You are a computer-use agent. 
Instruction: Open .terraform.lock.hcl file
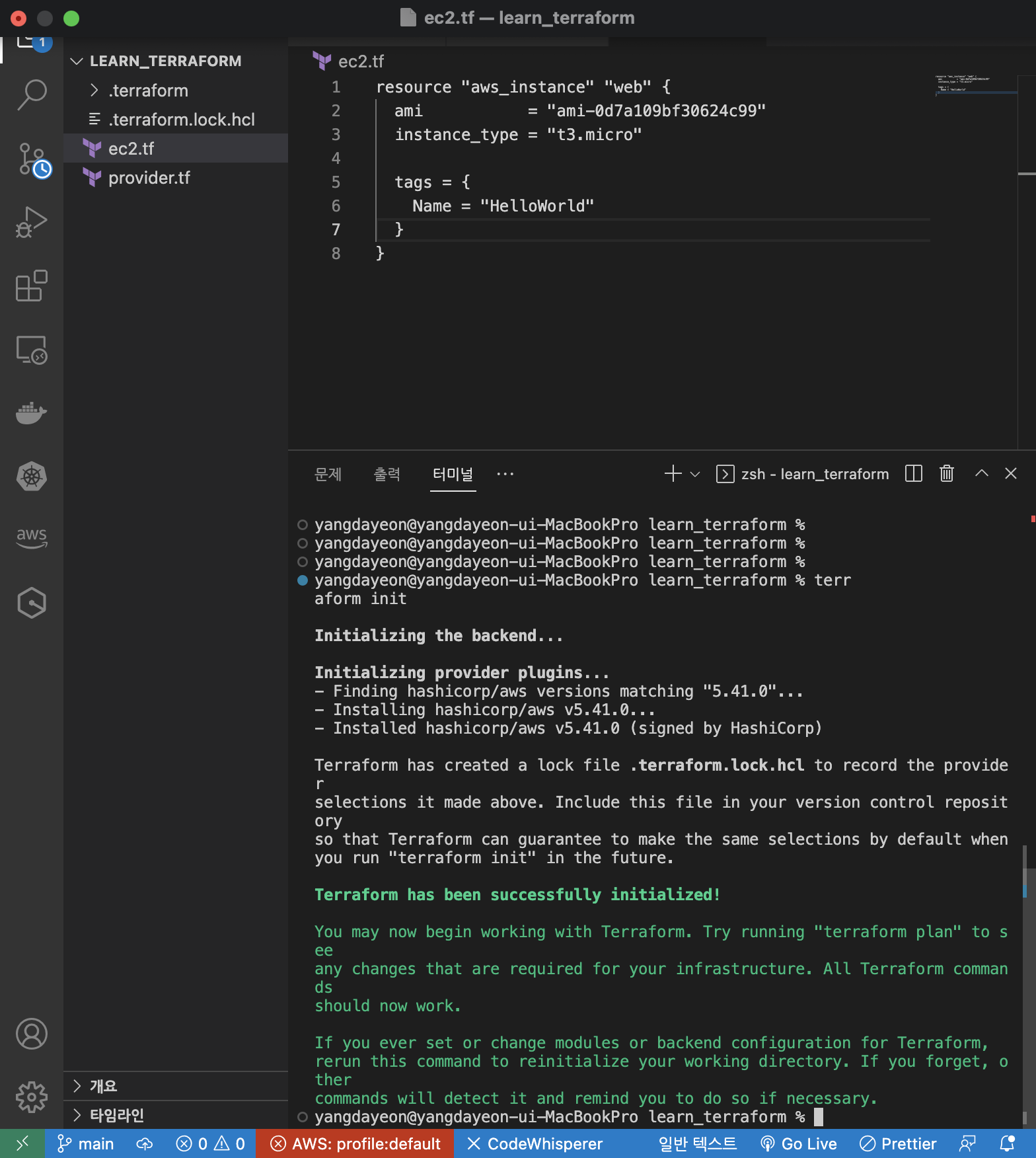176,120
